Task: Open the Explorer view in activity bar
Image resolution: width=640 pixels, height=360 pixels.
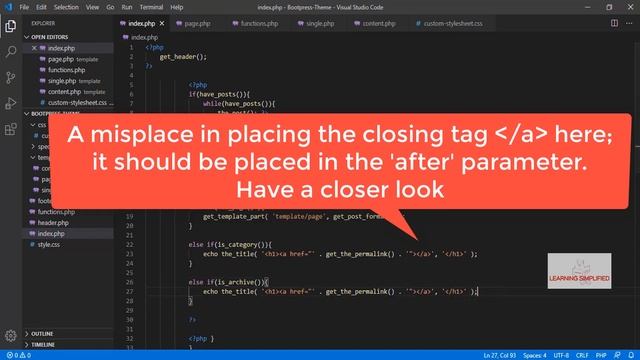Action: click(11, 26)
